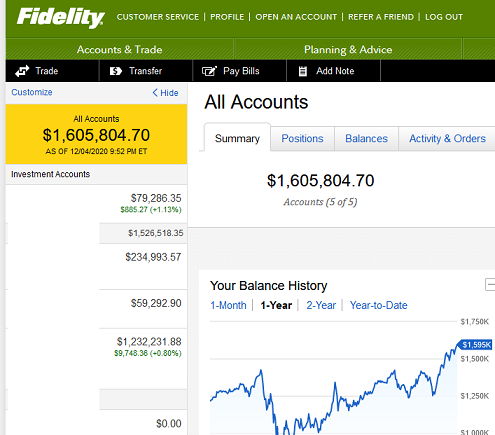Click the Add Note notepad icon

303,71
